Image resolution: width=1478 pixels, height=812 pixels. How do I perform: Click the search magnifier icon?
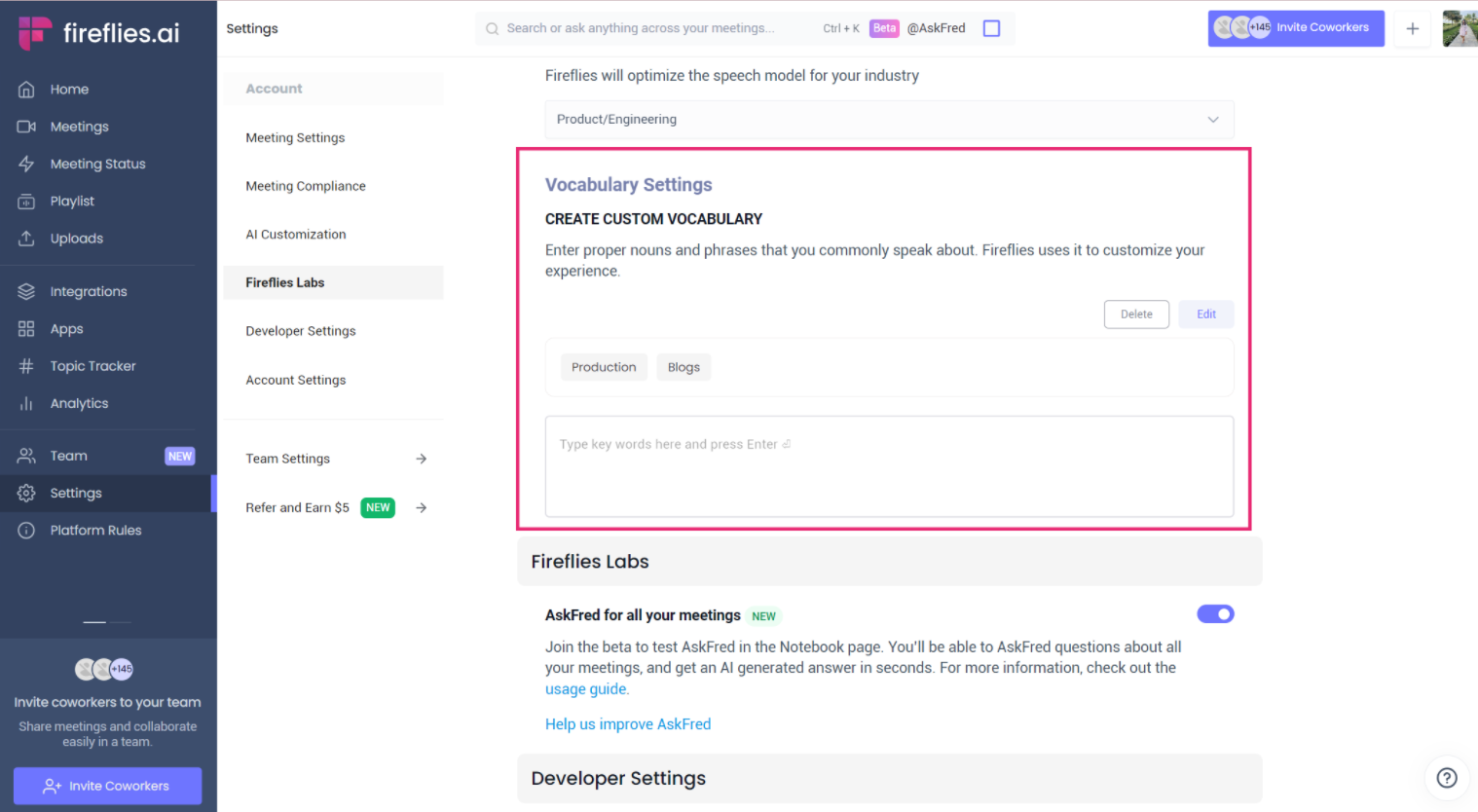[493, 29]
